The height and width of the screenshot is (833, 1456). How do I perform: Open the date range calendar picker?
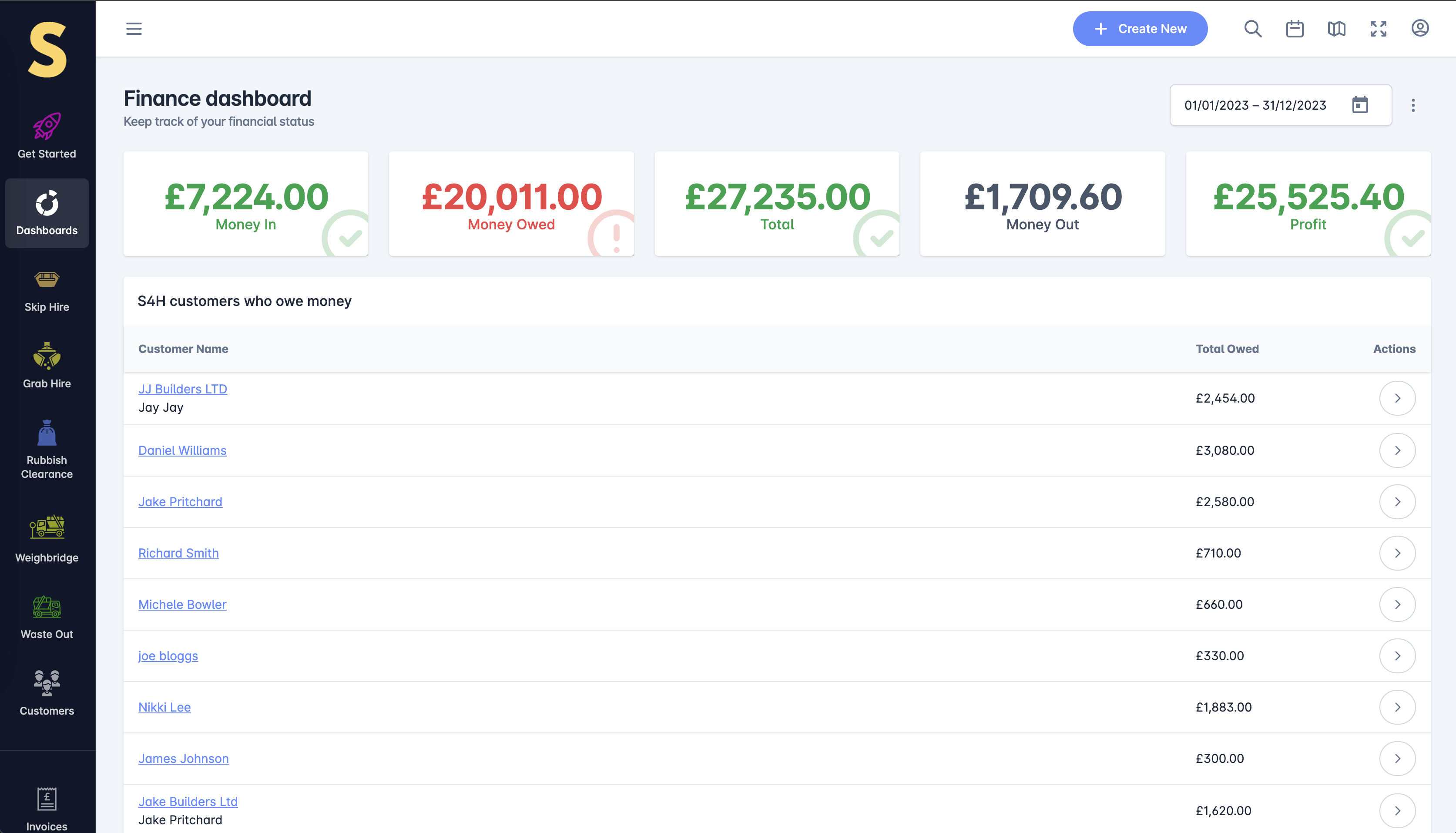click(x=1360, y=105)
